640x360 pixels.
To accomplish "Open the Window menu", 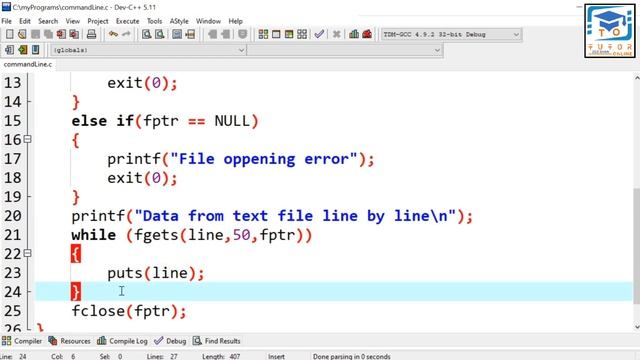I will (x=208, y=21).
